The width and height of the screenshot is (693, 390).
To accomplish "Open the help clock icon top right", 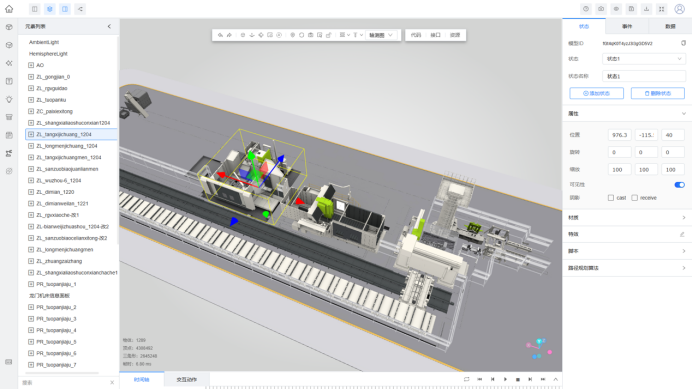I will click(x=586, y=9).
